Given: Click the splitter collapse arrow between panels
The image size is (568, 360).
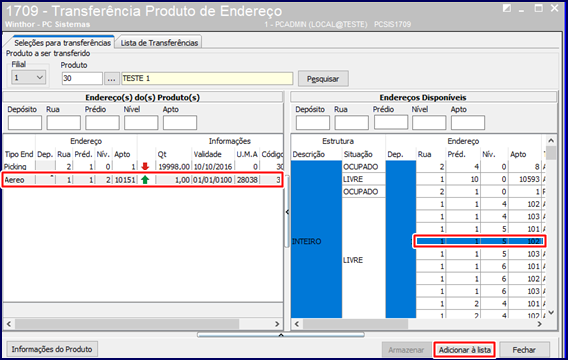Looking at the screenshot, I should pyautogui.click(x=287, y=212).
